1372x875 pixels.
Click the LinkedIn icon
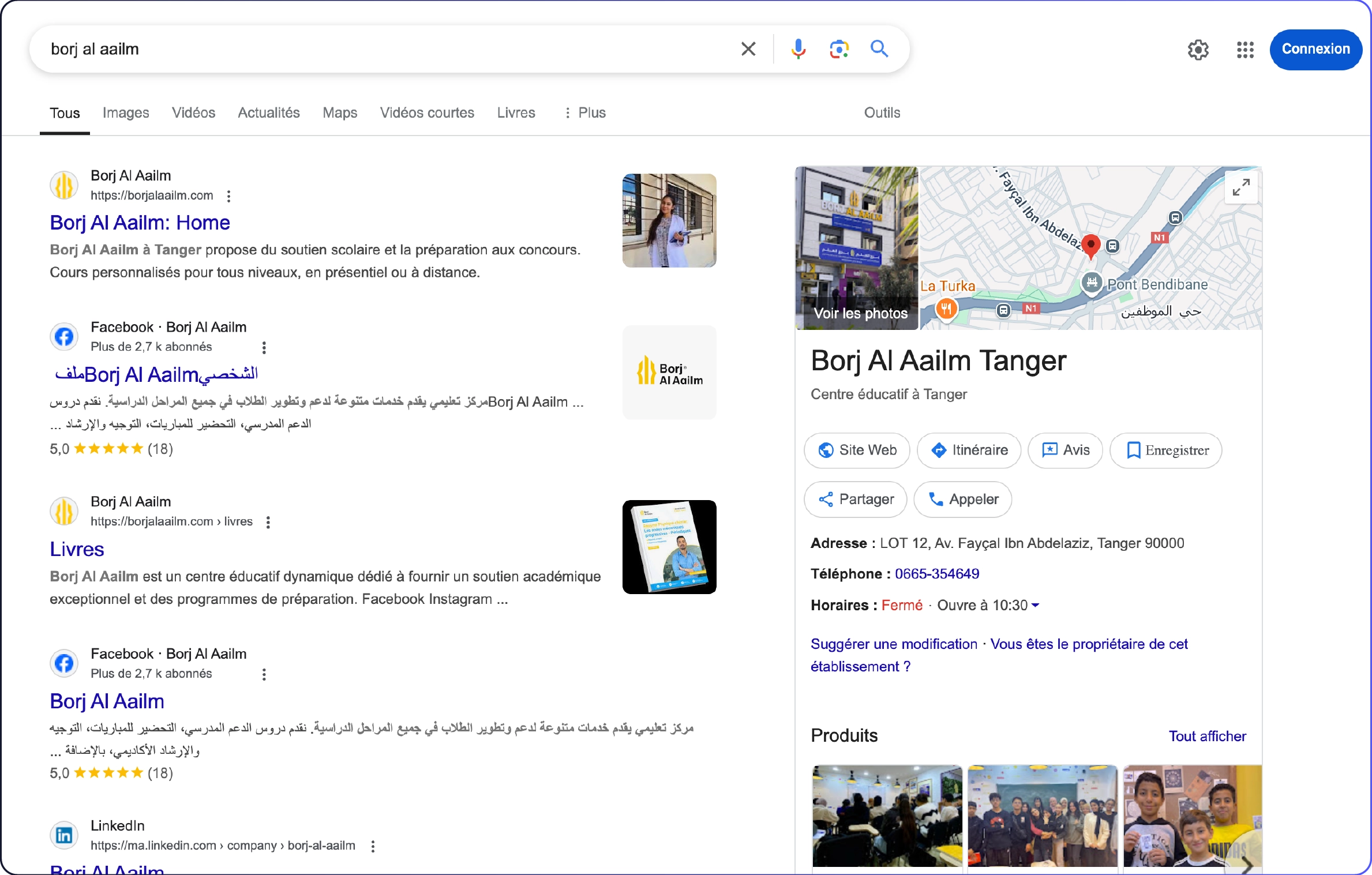(x=64, y=835)
